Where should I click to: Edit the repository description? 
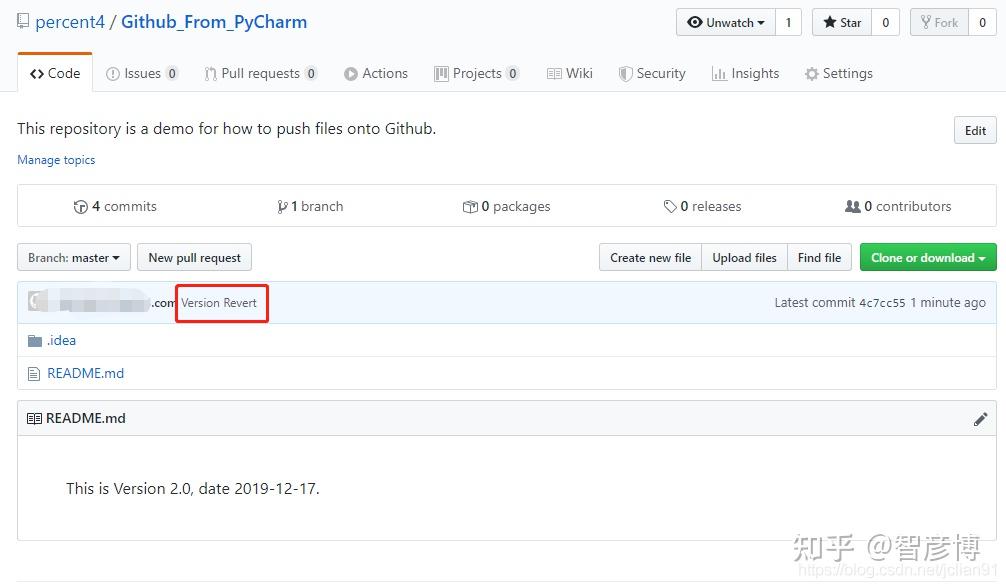pos(975,130)
